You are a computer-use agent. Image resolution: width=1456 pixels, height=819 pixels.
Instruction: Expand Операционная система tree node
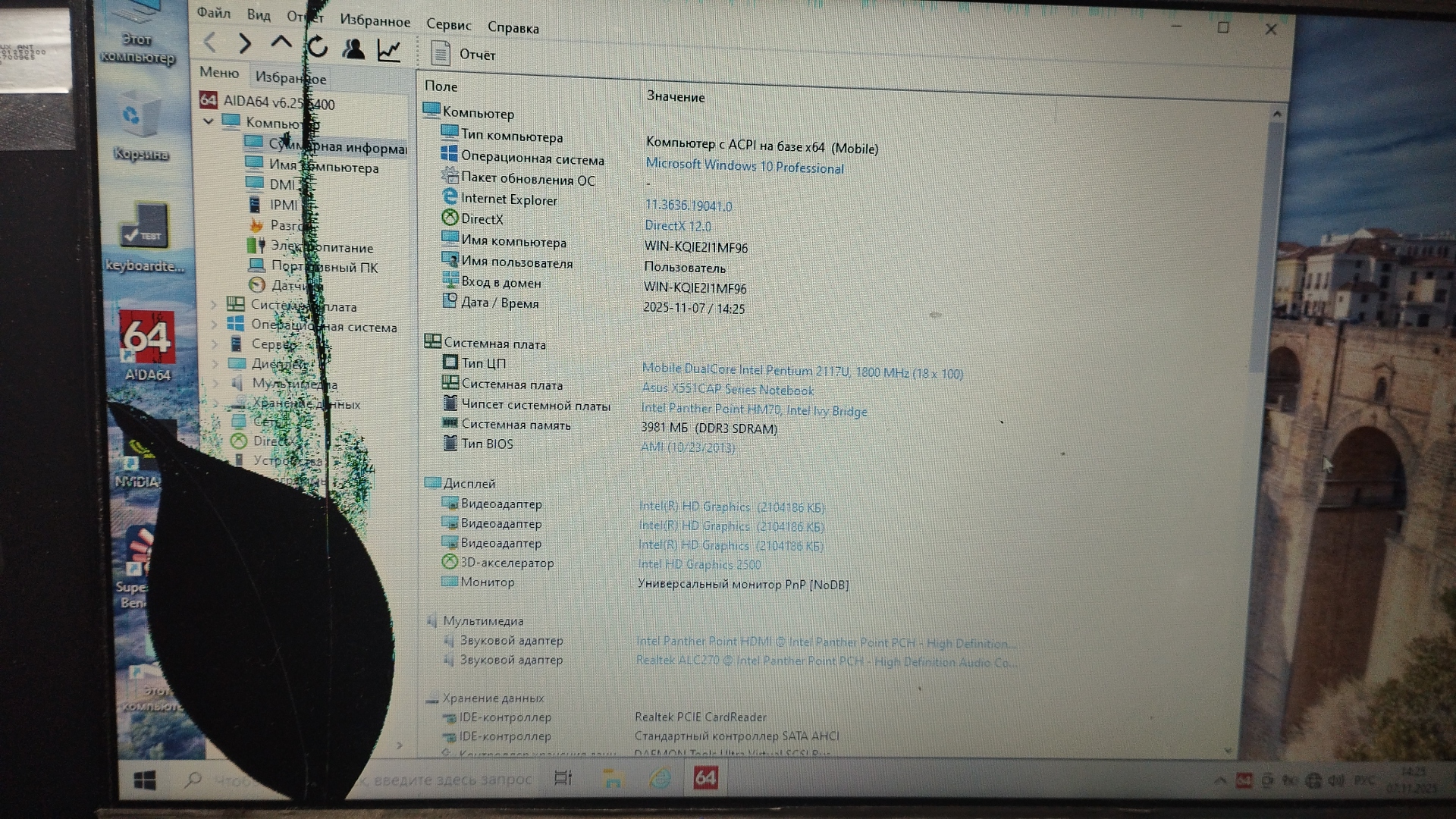coord(214,324)
